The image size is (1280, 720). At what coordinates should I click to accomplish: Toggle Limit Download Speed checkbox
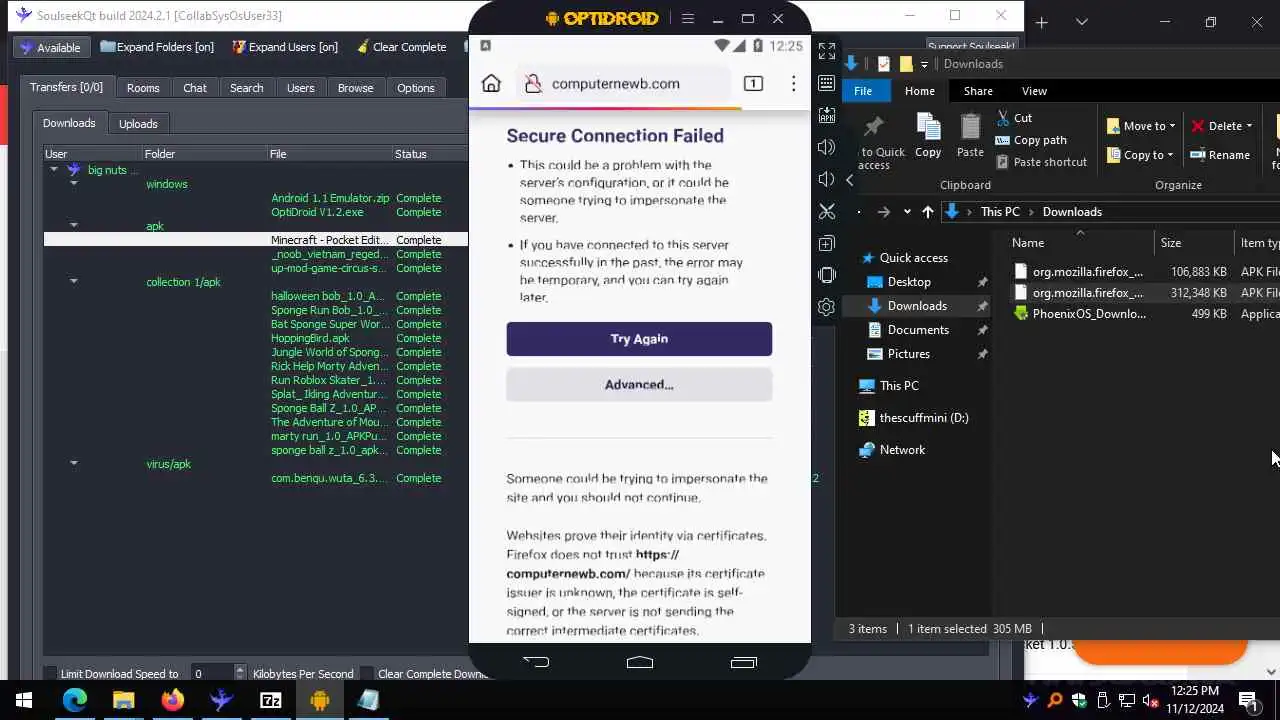pyautogui.click(x=49, y=674)
